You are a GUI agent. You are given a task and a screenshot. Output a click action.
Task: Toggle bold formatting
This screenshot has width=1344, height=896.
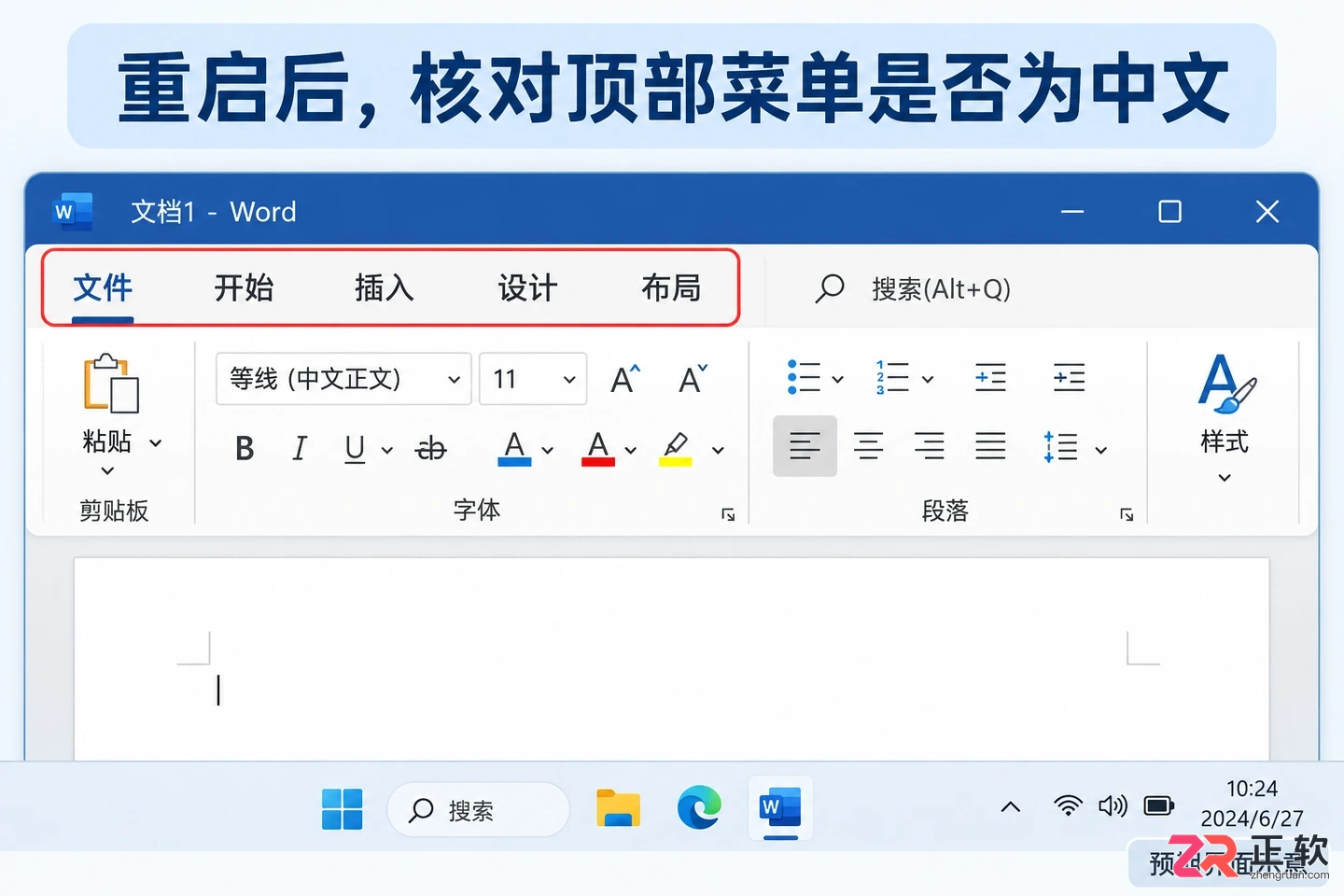(x=245, y=449)
